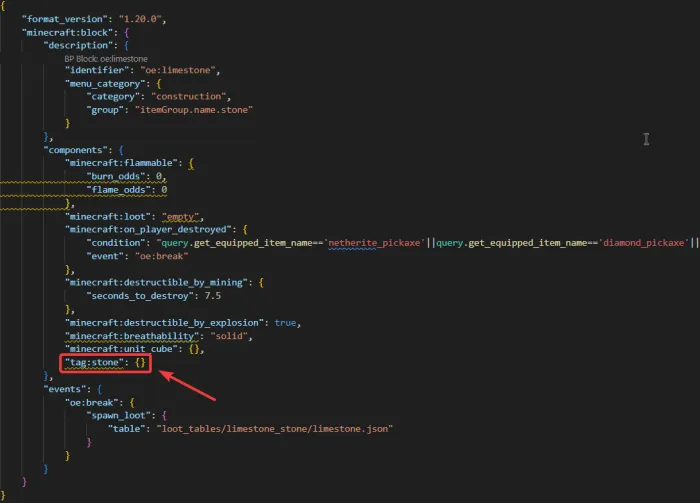Click the "menu_category" key

[x=105, y=84]
